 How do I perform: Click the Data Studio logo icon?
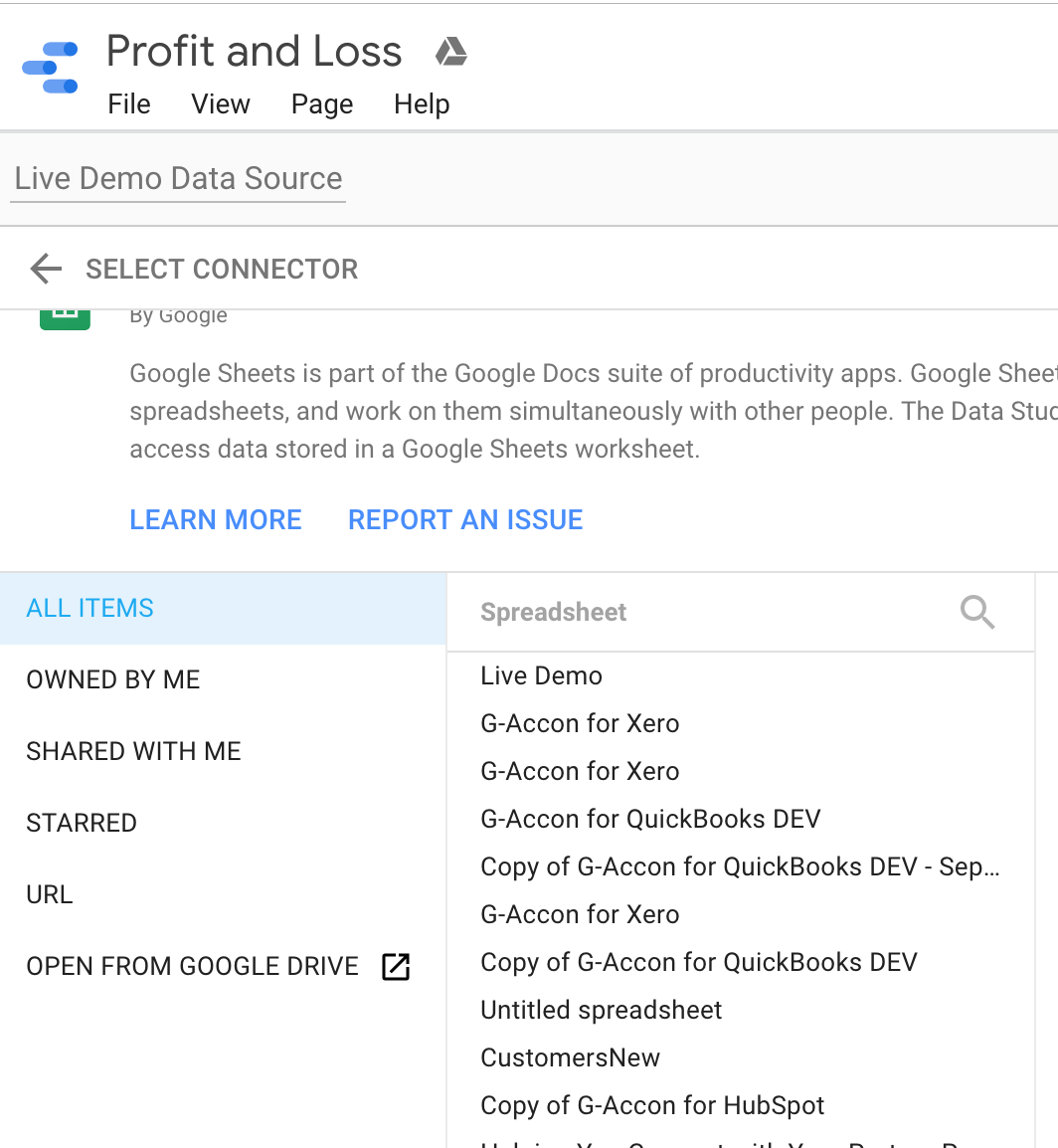click(50, 68)
